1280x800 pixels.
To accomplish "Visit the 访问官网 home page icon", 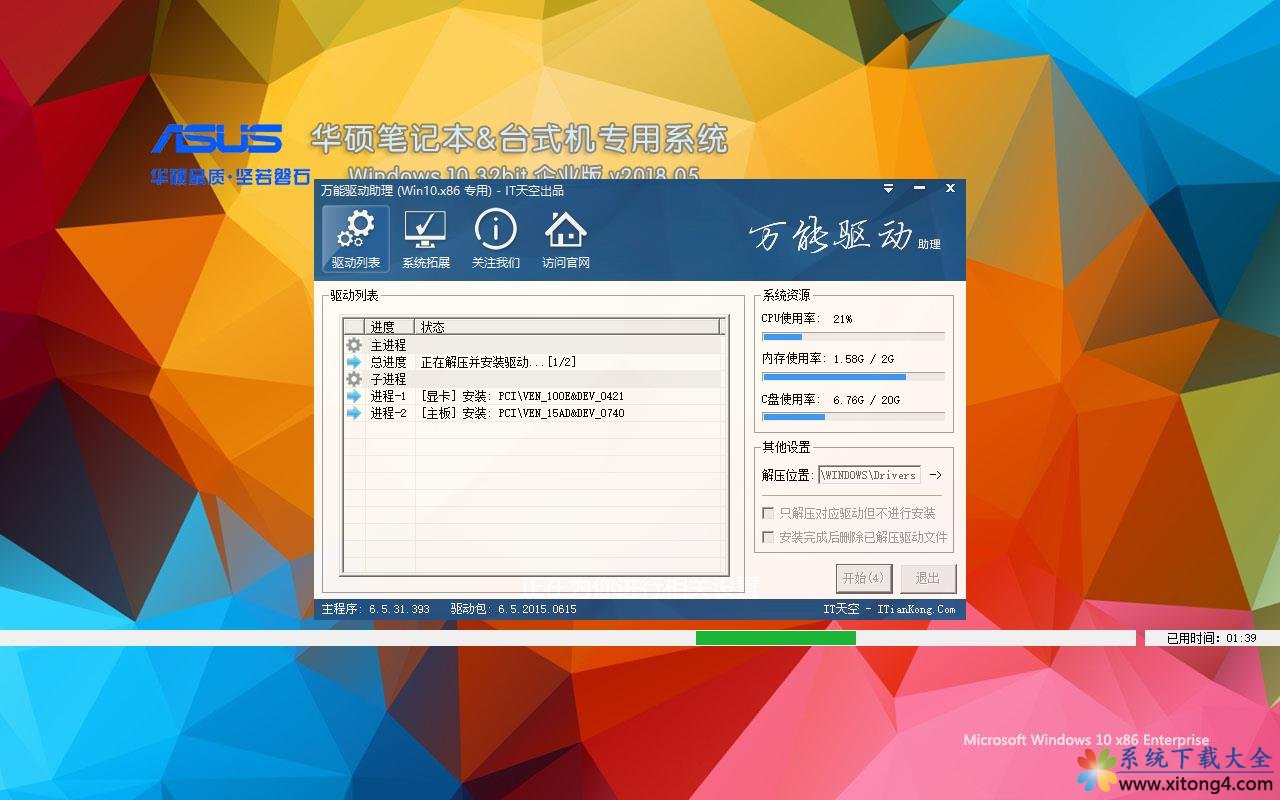I will (566, 239).
